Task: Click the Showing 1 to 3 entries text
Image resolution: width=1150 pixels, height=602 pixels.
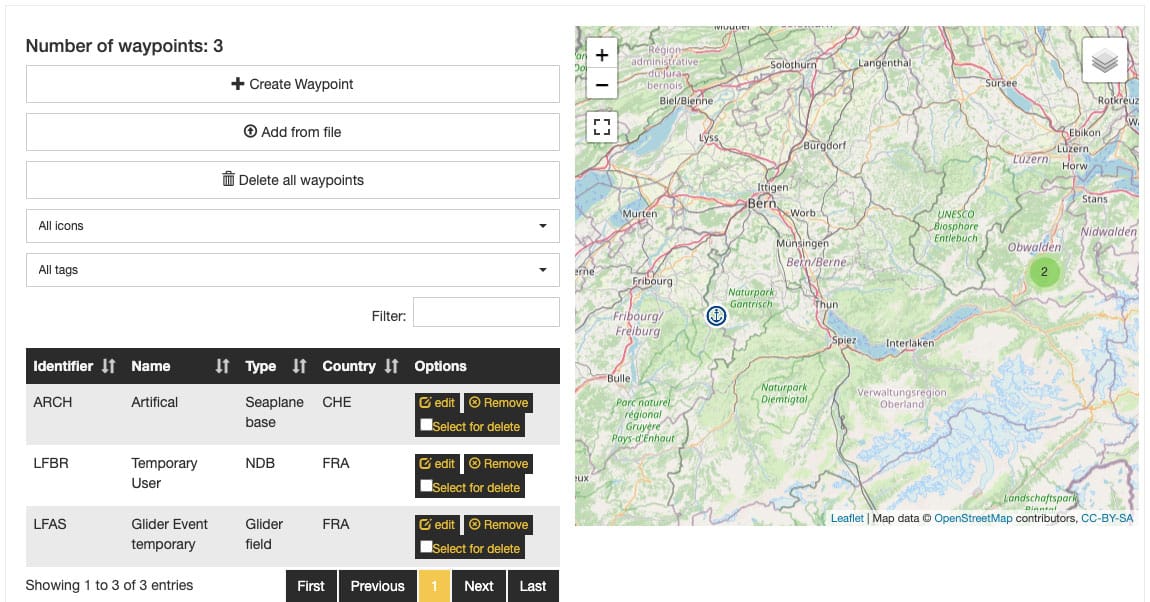Action: click(109, 585)
